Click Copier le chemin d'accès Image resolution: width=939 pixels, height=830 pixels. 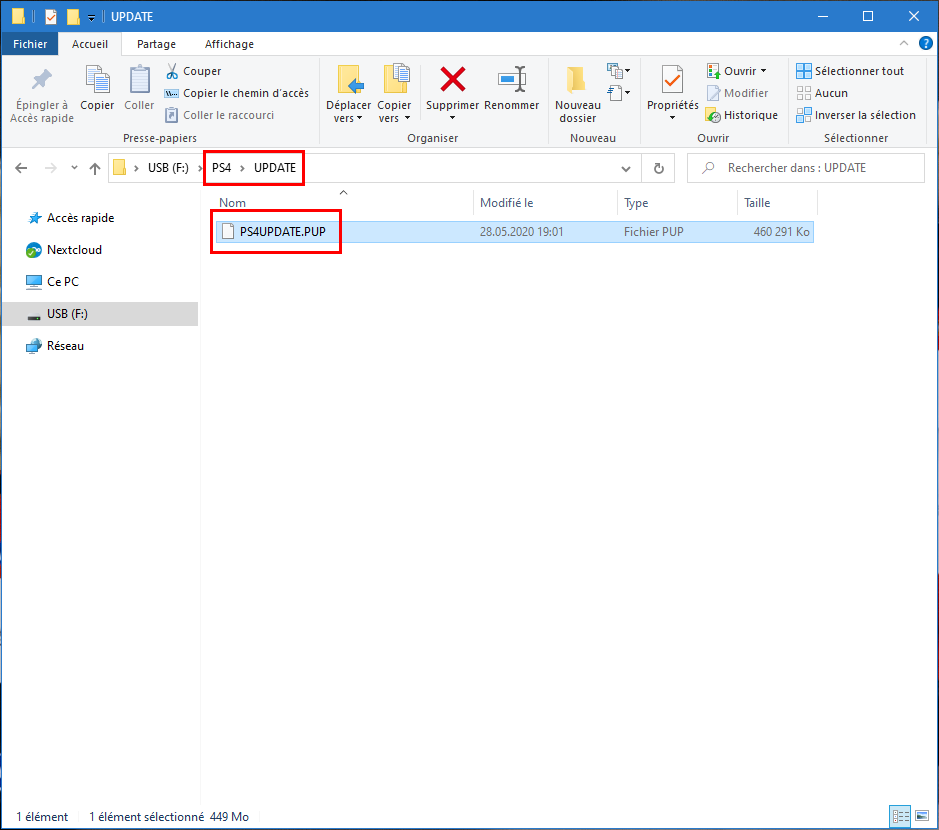click(237, 93)
